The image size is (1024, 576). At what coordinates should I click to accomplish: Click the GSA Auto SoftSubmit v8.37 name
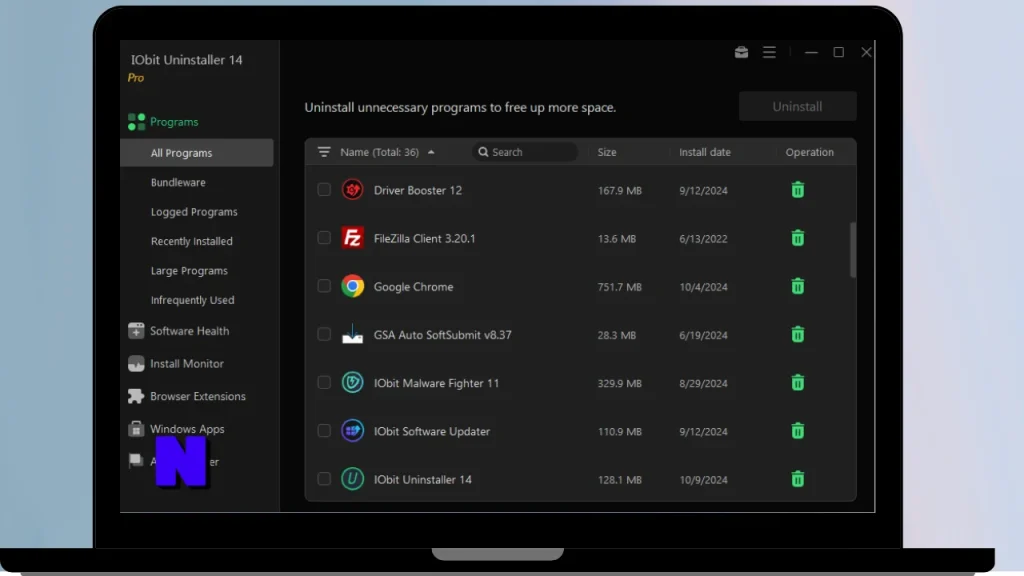click(x=442, y=335)
